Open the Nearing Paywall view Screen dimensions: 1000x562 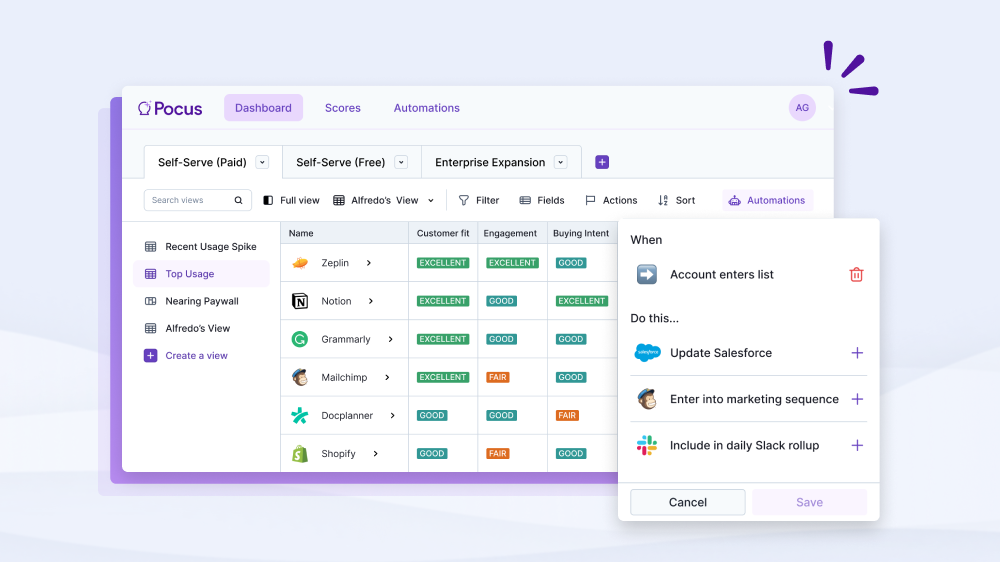point(201,301)
